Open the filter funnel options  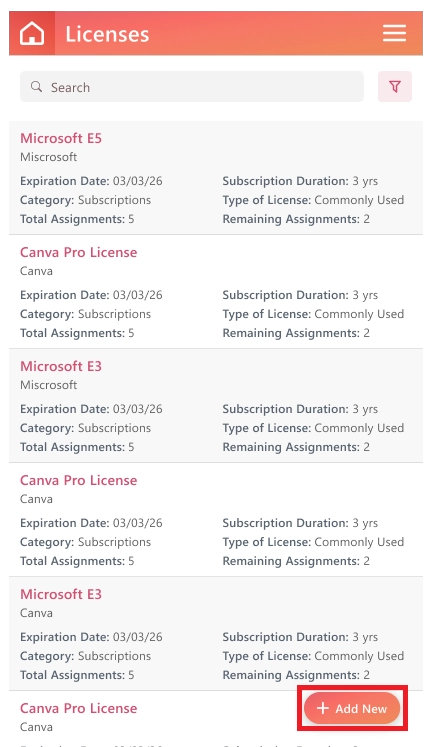click(x=395, y=87)
